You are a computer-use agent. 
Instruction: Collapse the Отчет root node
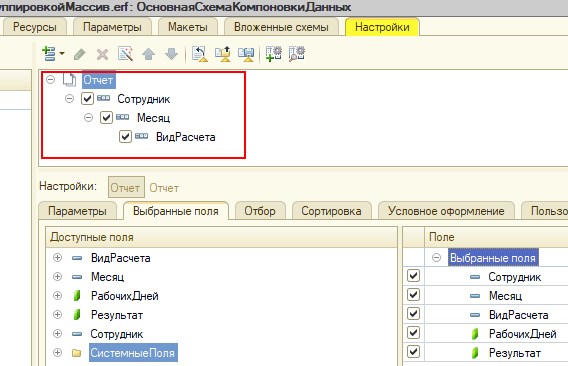(50, 79)
